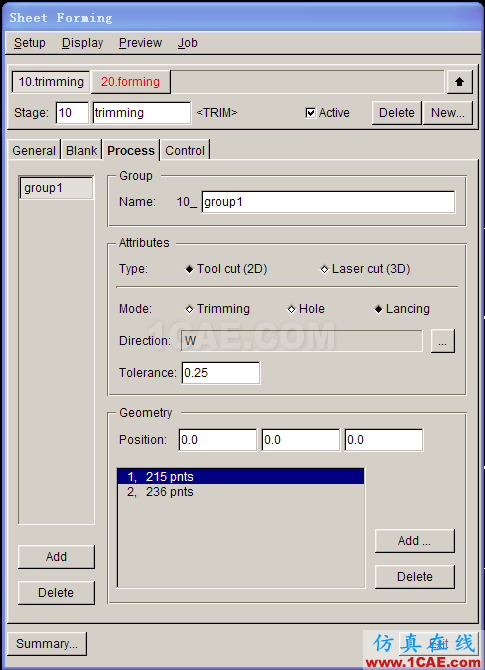Viewport: 485px width, 670px height.
Task: Open the Direction browse ellipsis button
Action: point(442,341)
